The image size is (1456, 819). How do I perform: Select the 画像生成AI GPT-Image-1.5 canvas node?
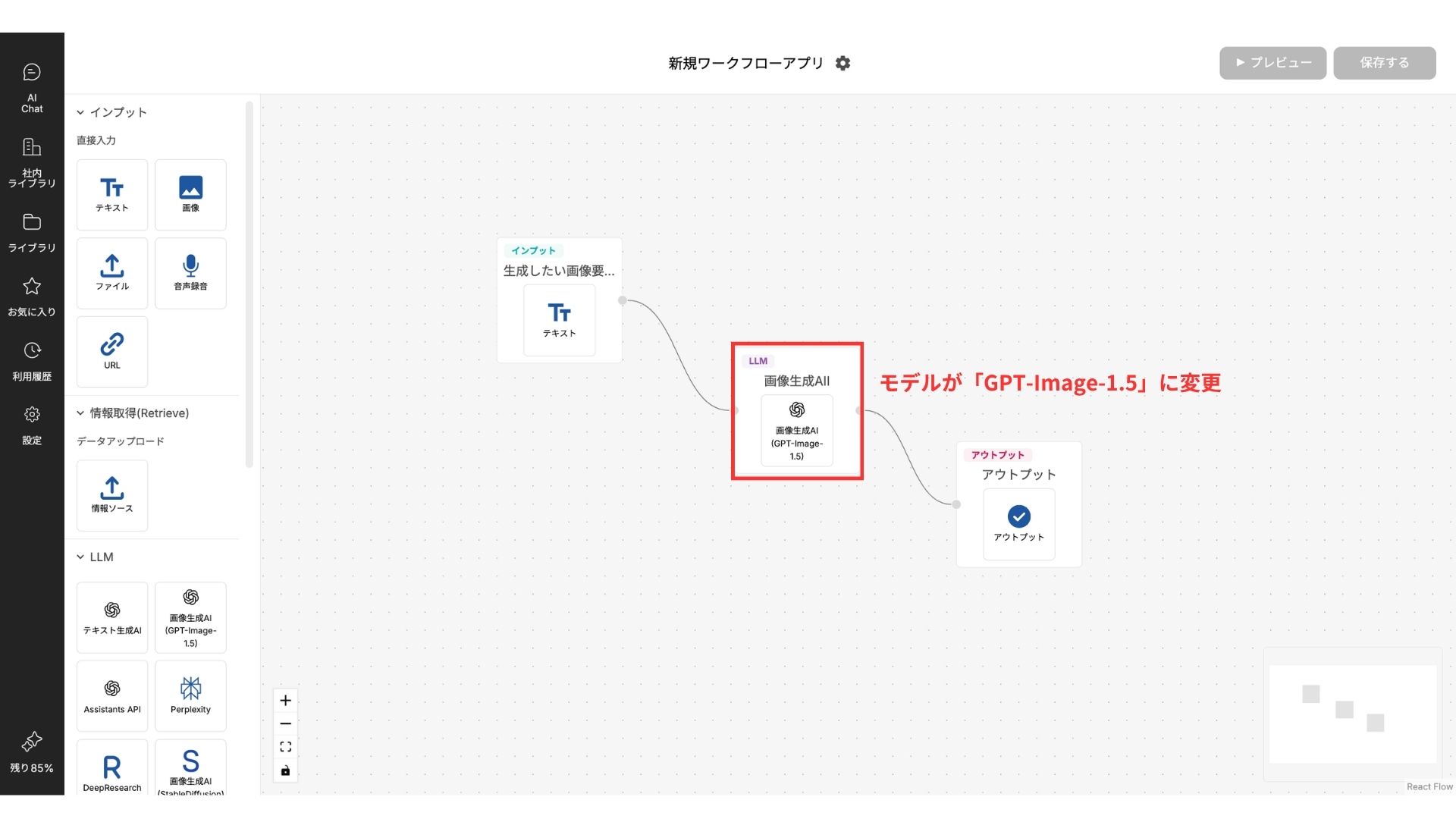click(796, 430)
